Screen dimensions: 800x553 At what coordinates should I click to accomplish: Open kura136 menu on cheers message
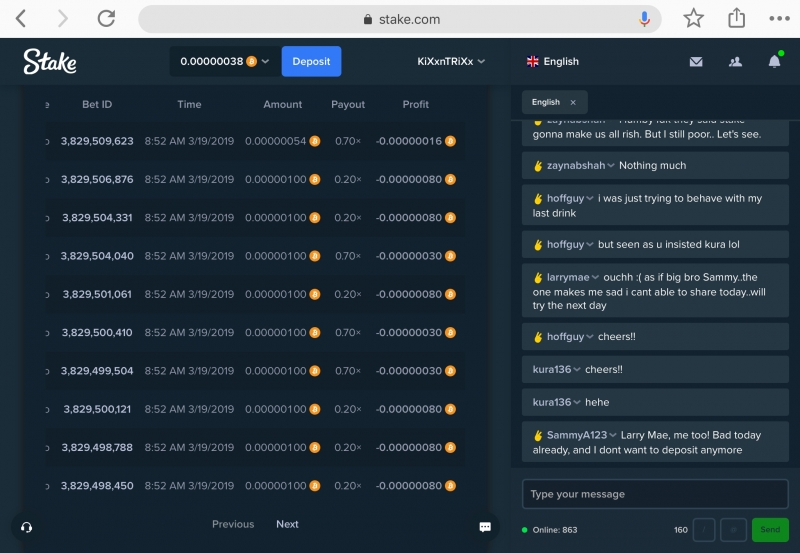coord(577,369)
